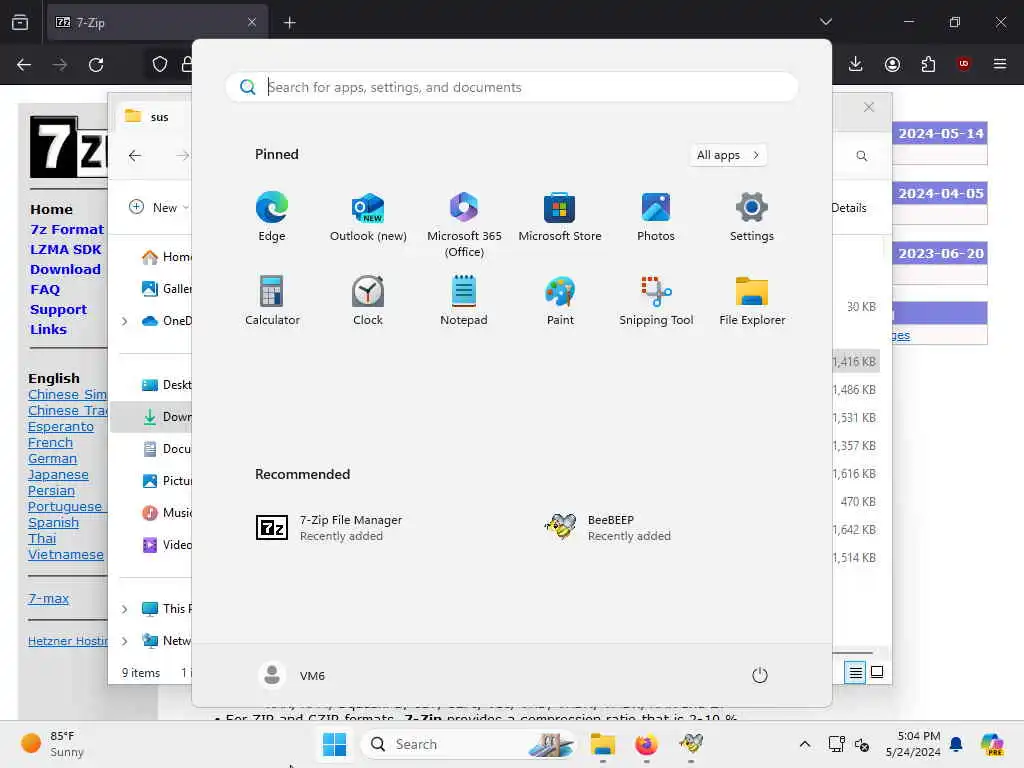Open the Links page link

coord(48,329)
